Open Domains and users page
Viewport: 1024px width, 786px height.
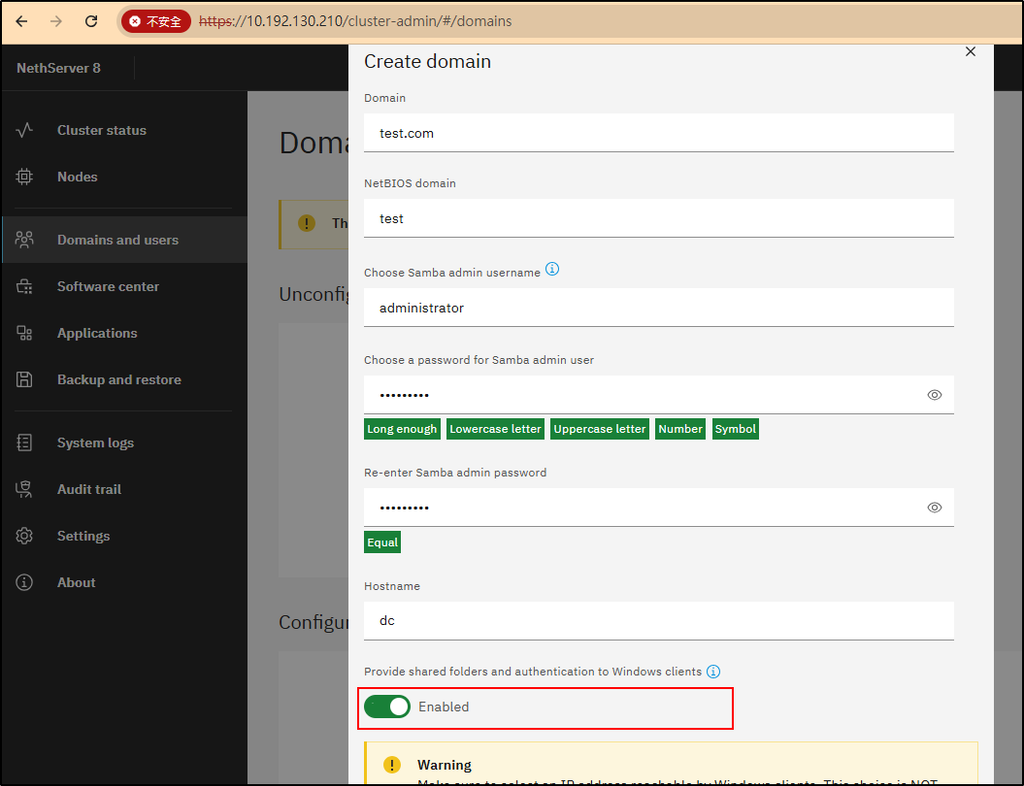[124, 240]
